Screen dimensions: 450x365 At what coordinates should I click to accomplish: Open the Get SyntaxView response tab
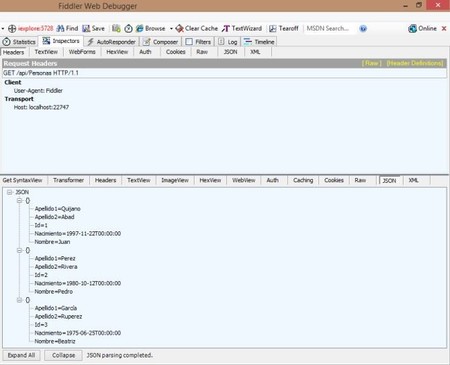(x=22, y=180)
